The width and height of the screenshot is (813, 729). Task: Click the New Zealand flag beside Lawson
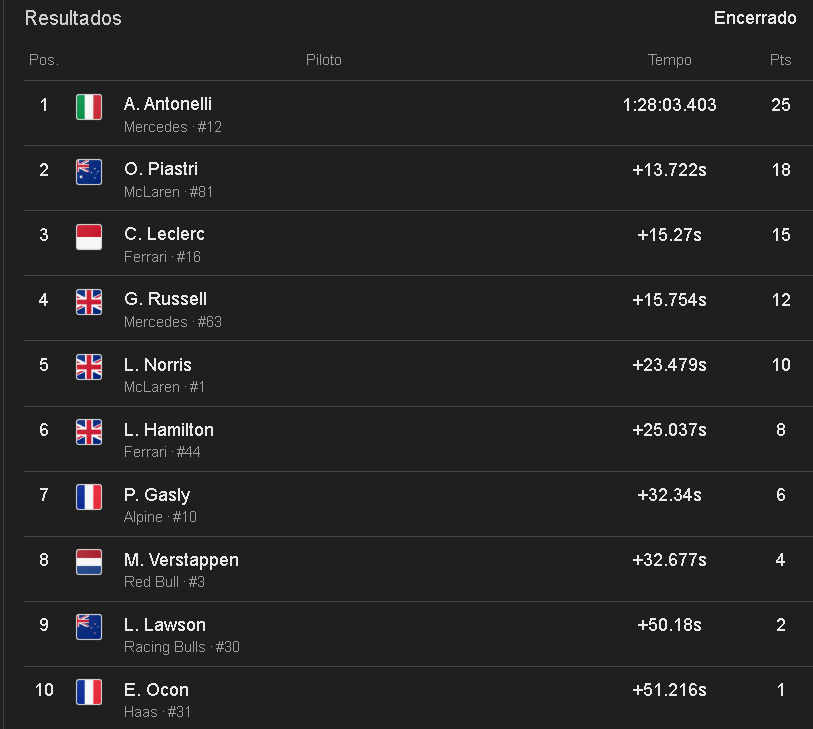click(x=89, y=627)
